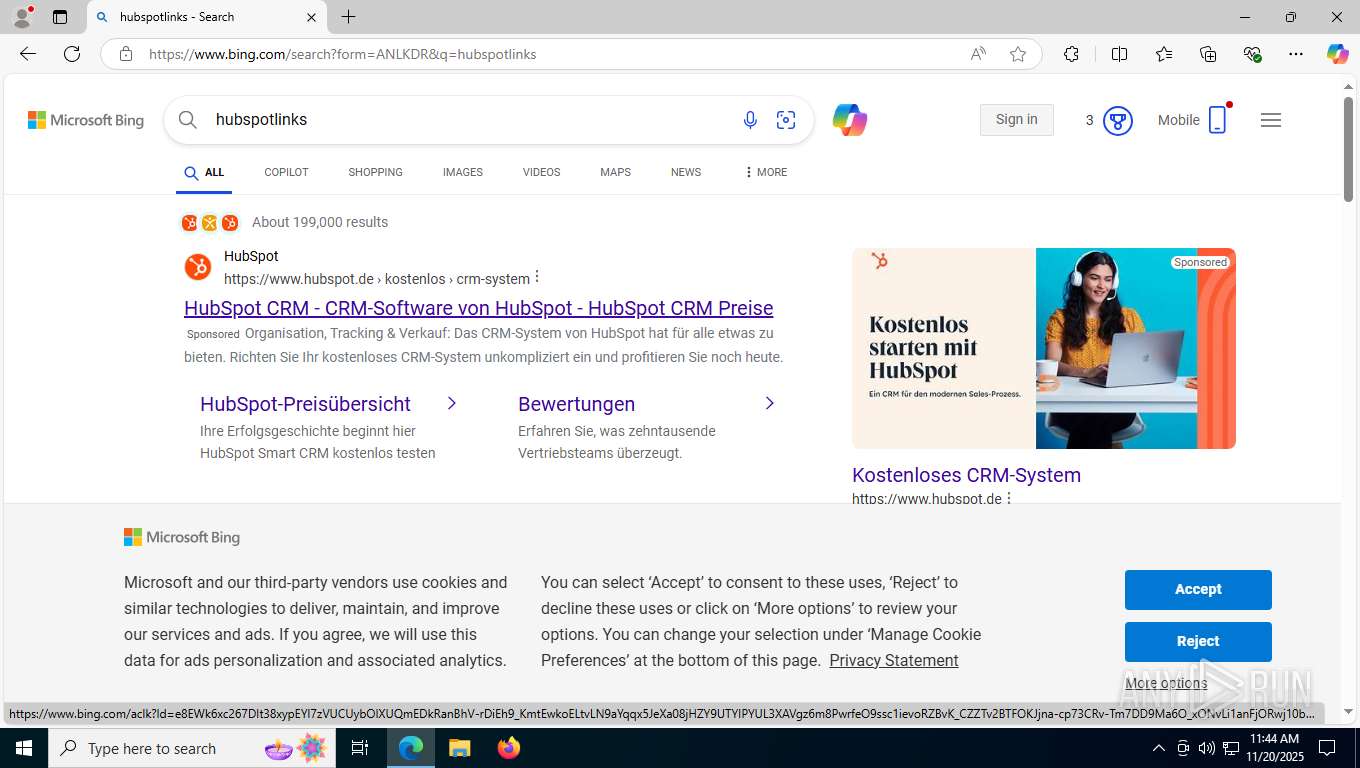This screenshot has height=768, width=1360.
Task: Click the Bing search magnifier icon
Action: tap(187, 120)
